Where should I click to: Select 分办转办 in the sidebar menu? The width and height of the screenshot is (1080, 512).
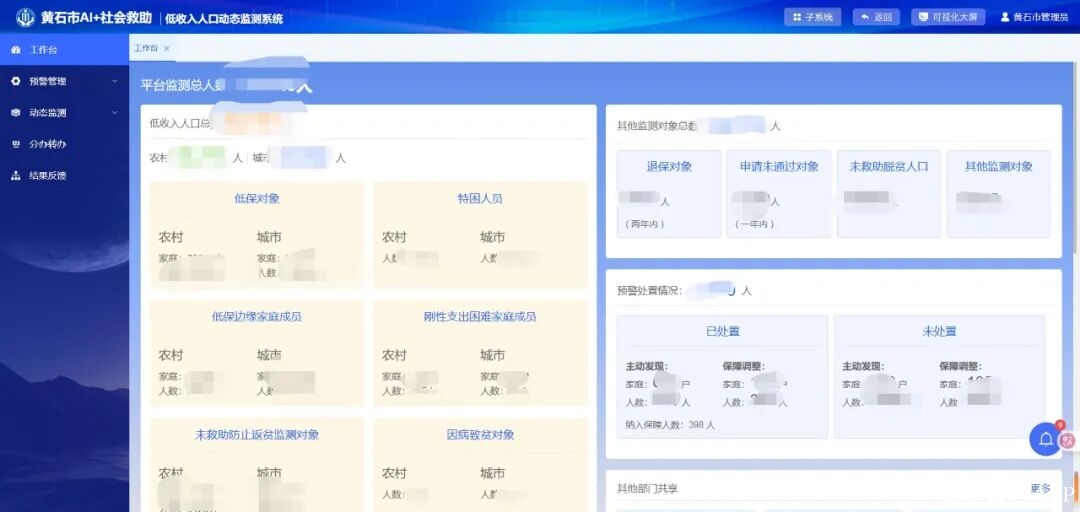pyautogui.click(x=48, y=144)
